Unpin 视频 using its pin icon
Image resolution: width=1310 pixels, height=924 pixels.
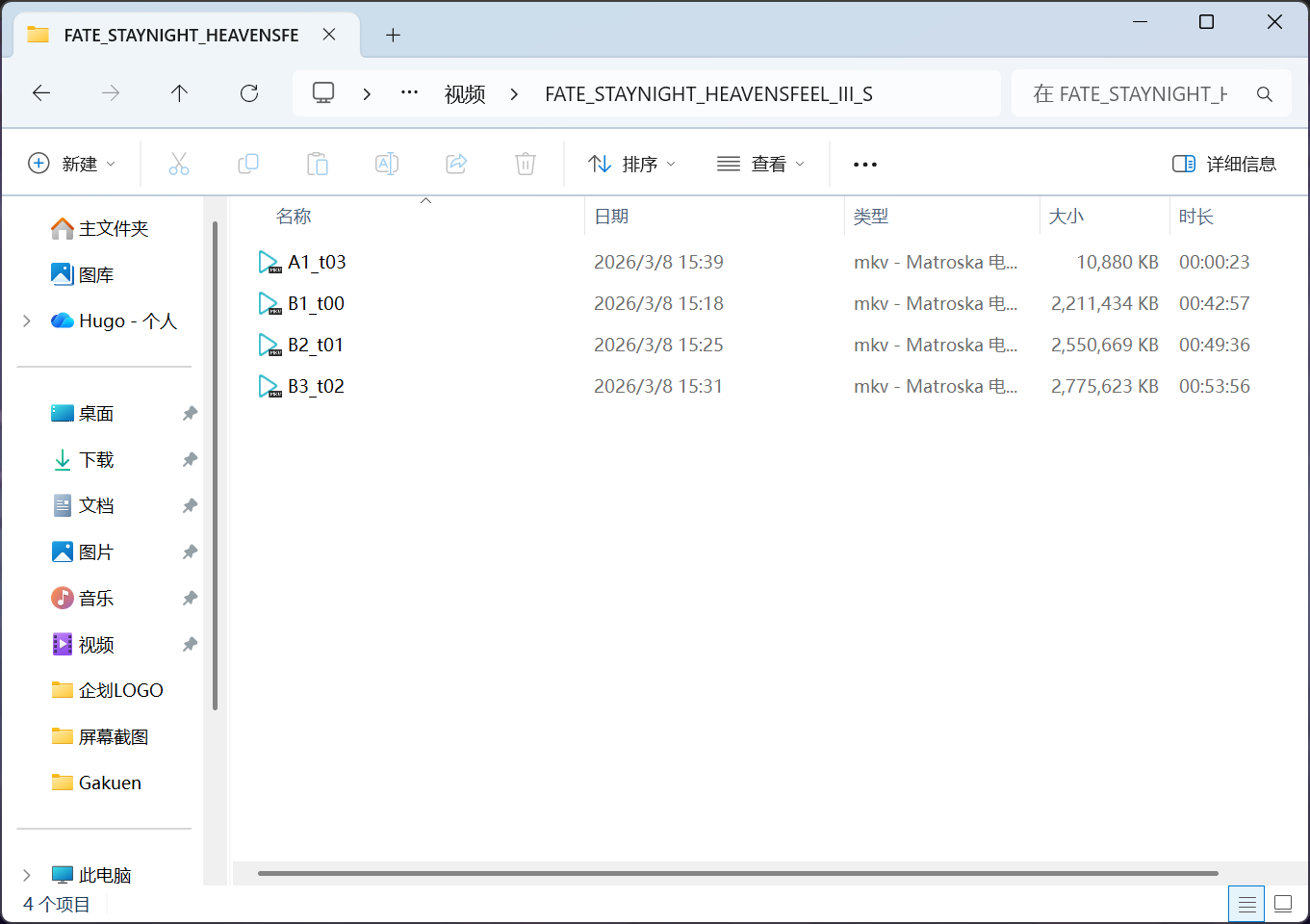190,644
